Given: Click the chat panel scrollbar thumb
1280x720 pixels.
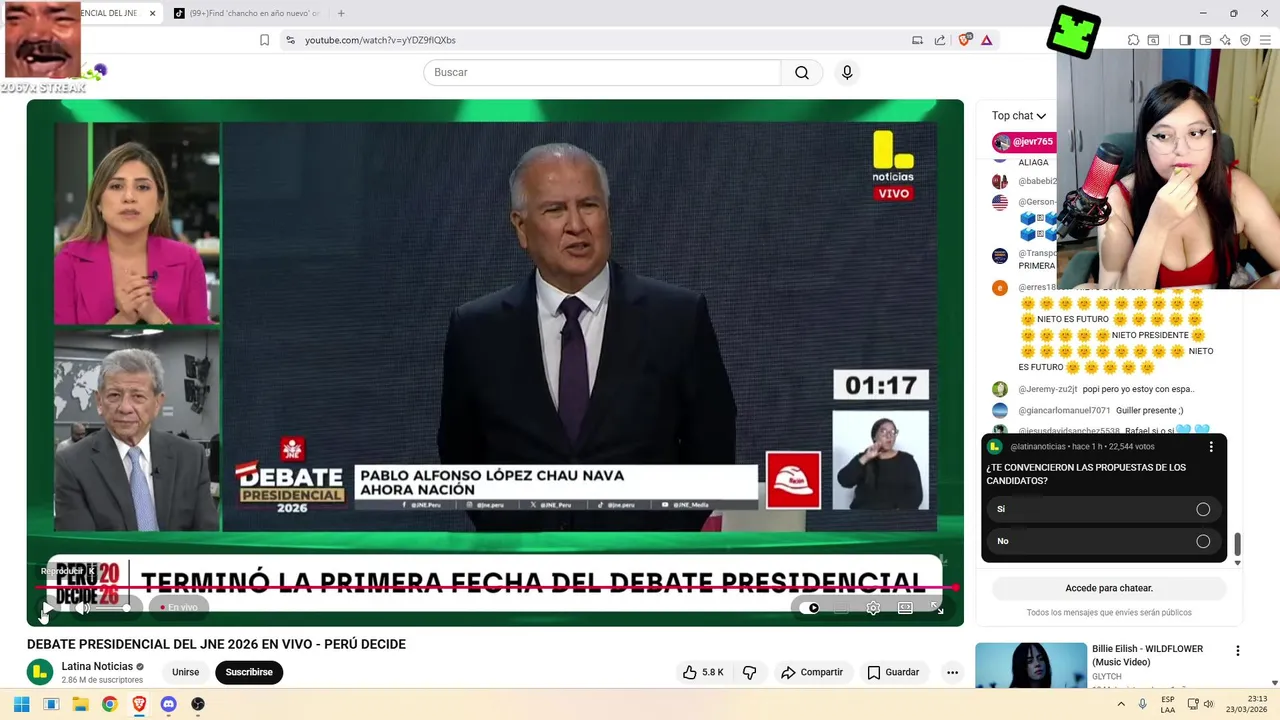Looking at the screenshot, I should tap(1237, 545).
